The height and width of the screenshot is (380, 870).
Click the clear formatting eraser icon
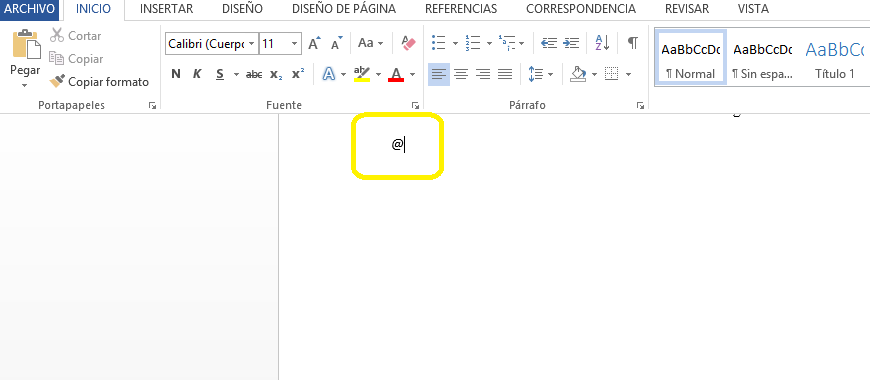(408, 43)
